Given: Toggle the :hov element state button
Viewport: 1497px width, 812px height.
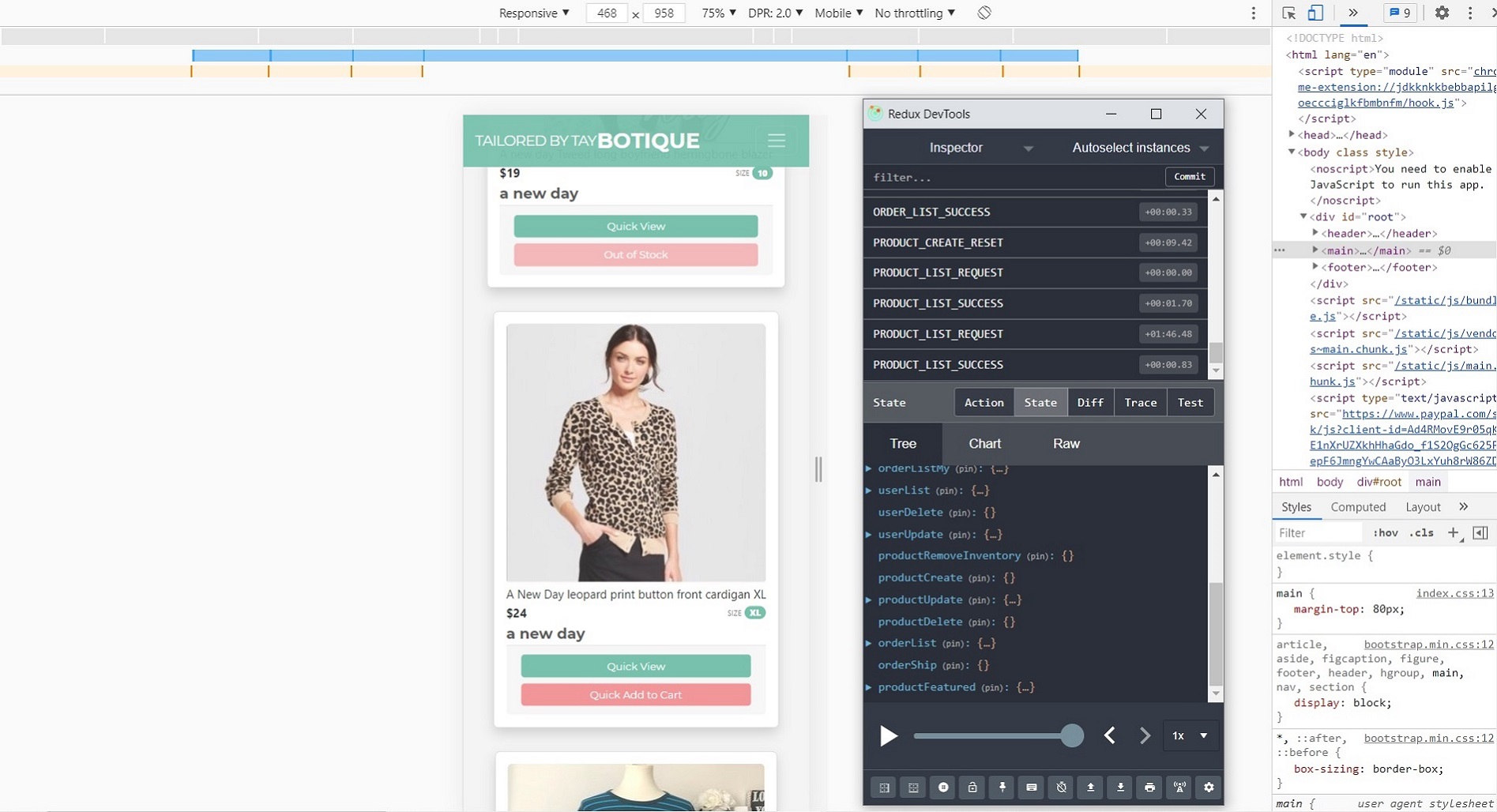Looking at the screenshot, I should pos(1385,533).
